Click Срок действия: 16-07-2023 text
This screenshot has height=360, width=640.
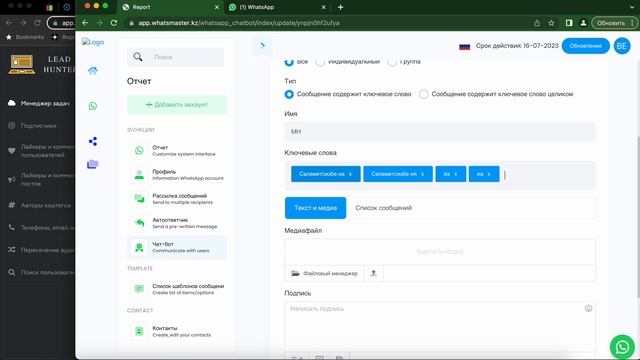(517, 46)
